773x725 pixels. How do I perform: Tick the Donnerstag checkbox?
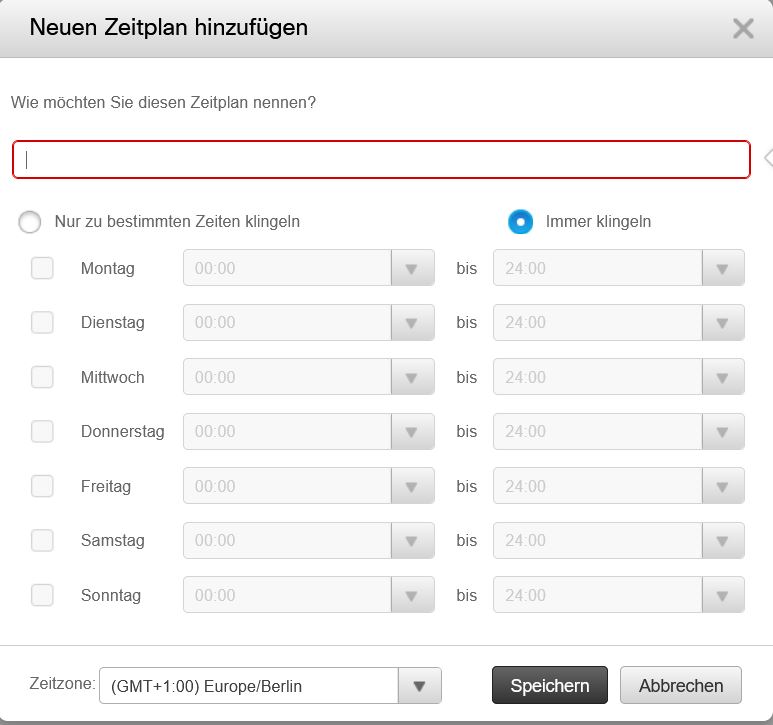[x=42, y=431]
